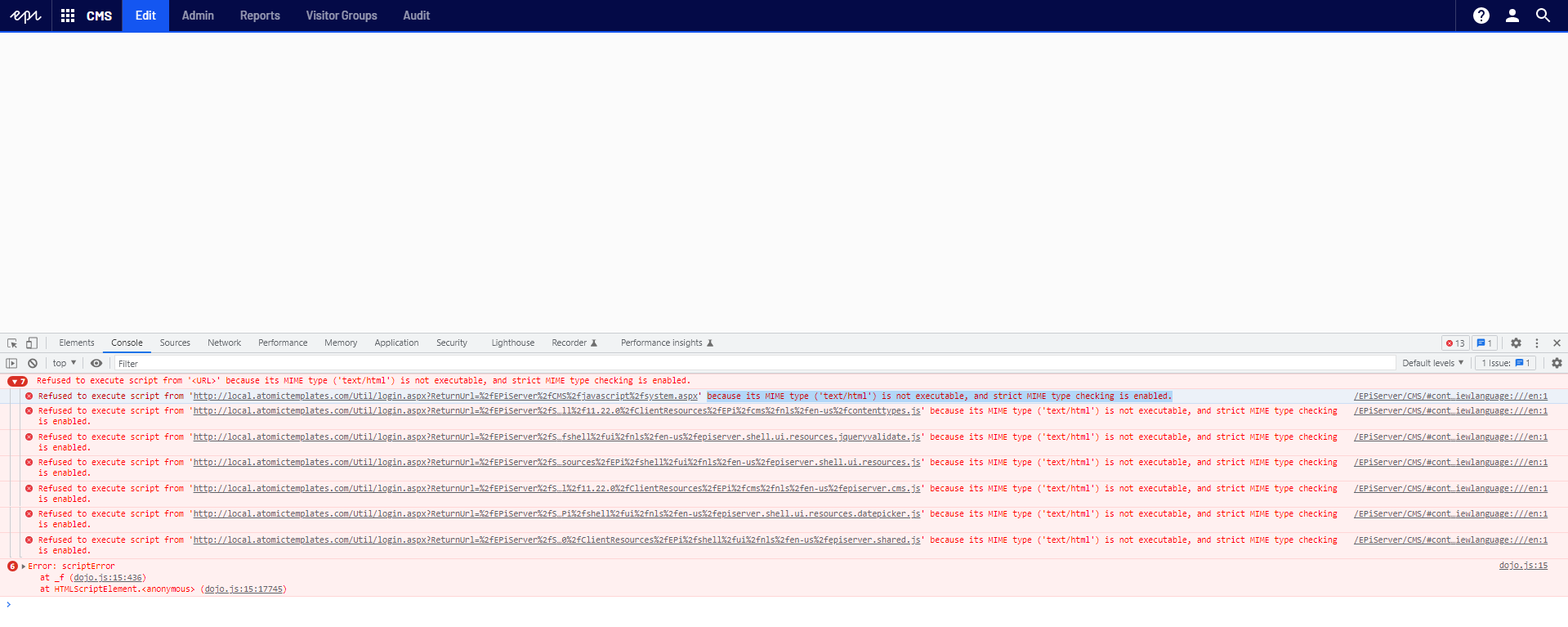This screenshot has height=627, width=1568.
Task: Open DevTools settings gear in tab bar
Action: (1516, 343)
